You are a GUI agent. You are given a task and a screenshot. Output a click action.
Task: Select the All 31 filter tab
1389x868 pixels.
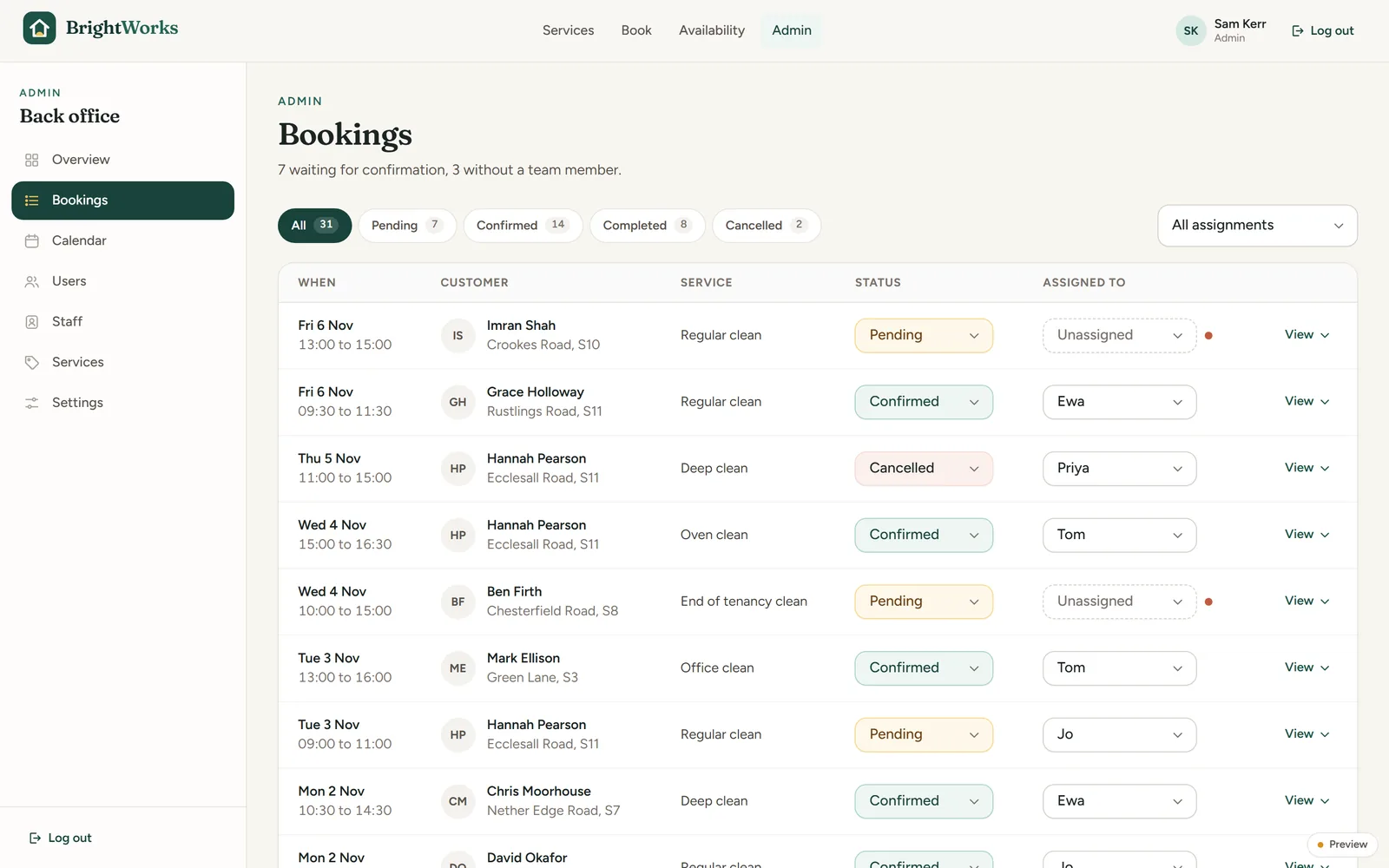point(314,226)
